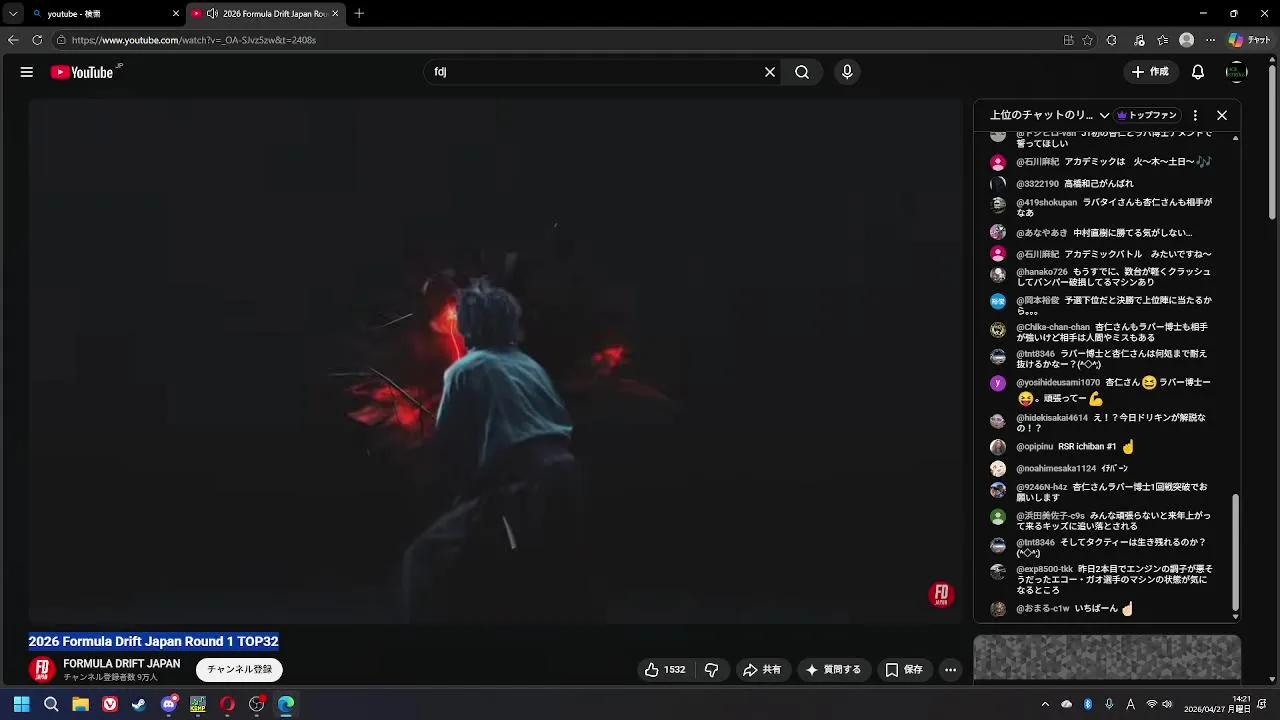Open YouTube notifications bell
The height and width of the screenshot is (720, 1280).
pos(1198,72)
